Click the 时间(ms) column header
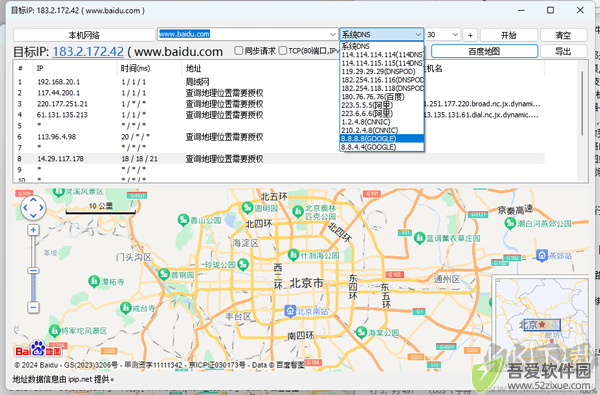 135,69
